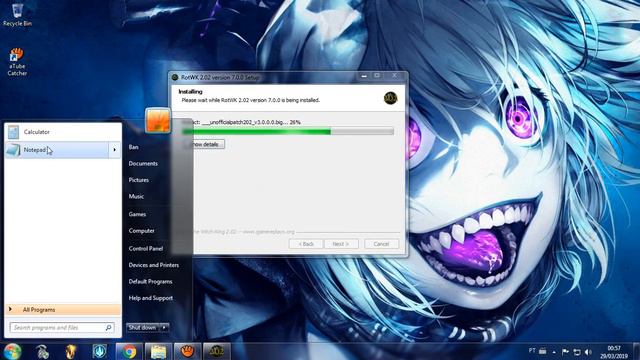Viewport: 640px width, 360px height.
Task: Click the aTube Catcher desktop shortcut
Action: coord(17,62)
